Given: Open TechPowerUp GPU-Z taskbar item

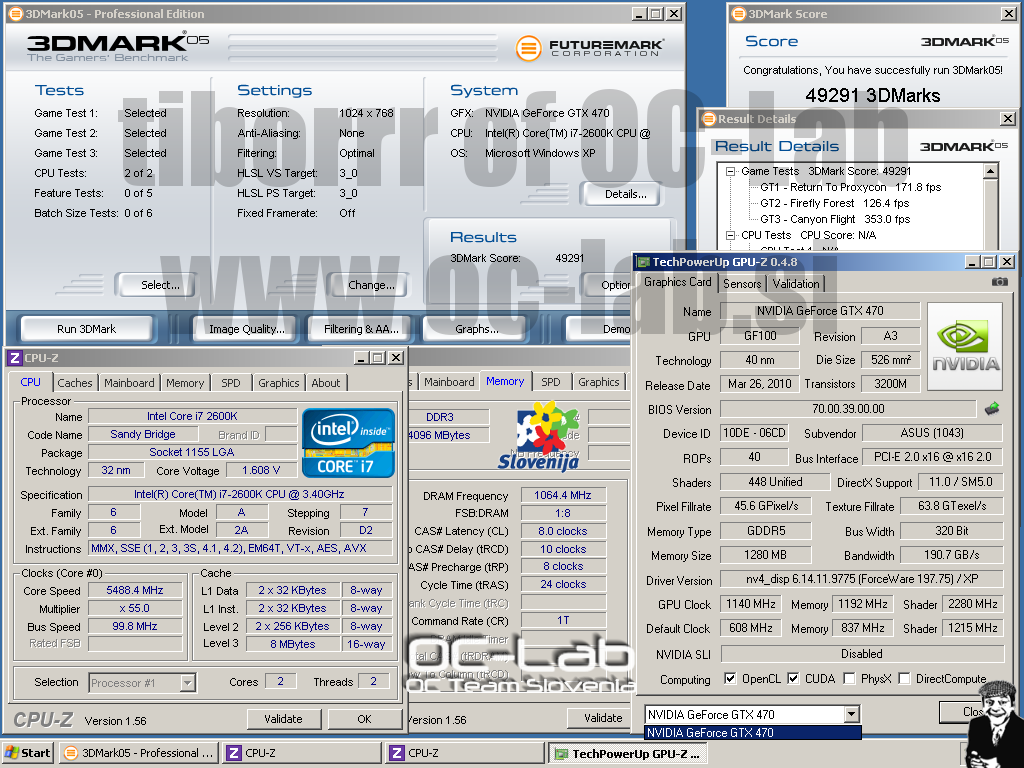Looking at the screenshot, I should point(628,754).
